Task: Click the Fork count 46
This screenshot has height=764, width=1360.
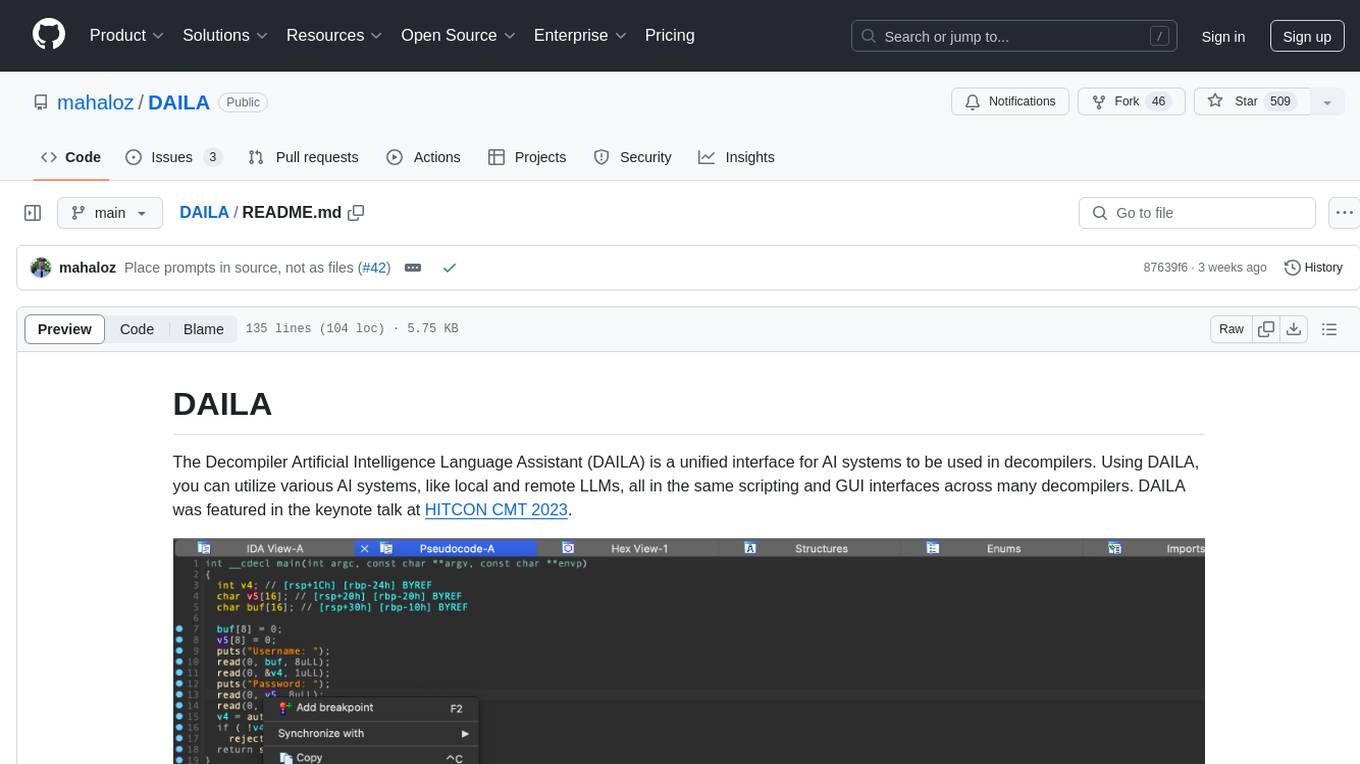Action: pos(1158,102)
